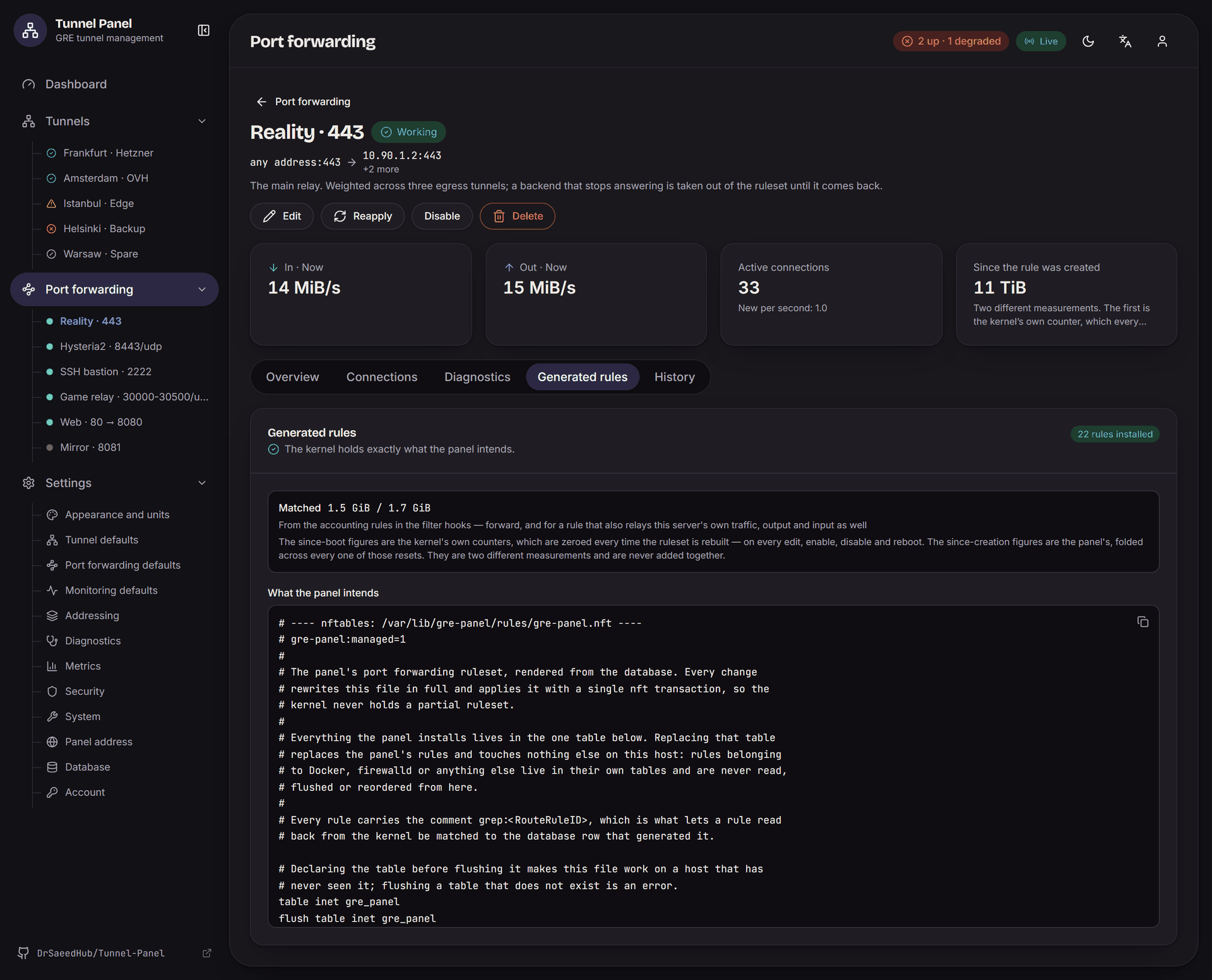Open Mirror · 8081 rule

pyautogui.click(x=90, y=447)
